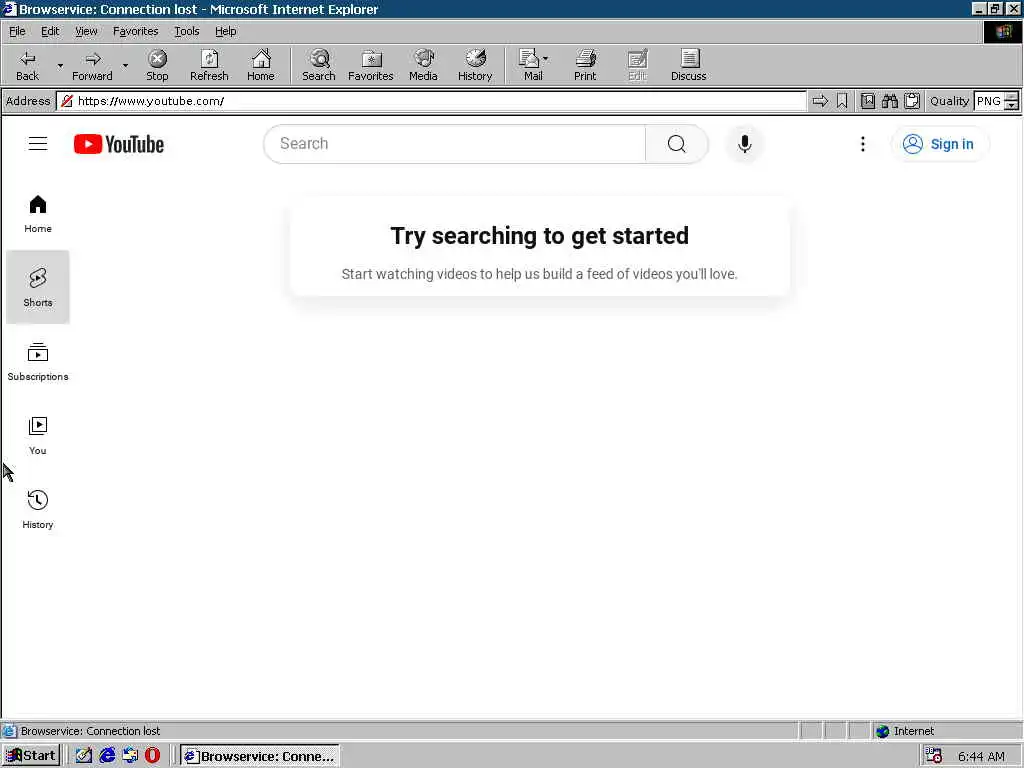
Task: Click the bookmark icon beside Go arrow
Action: [842, 101]
